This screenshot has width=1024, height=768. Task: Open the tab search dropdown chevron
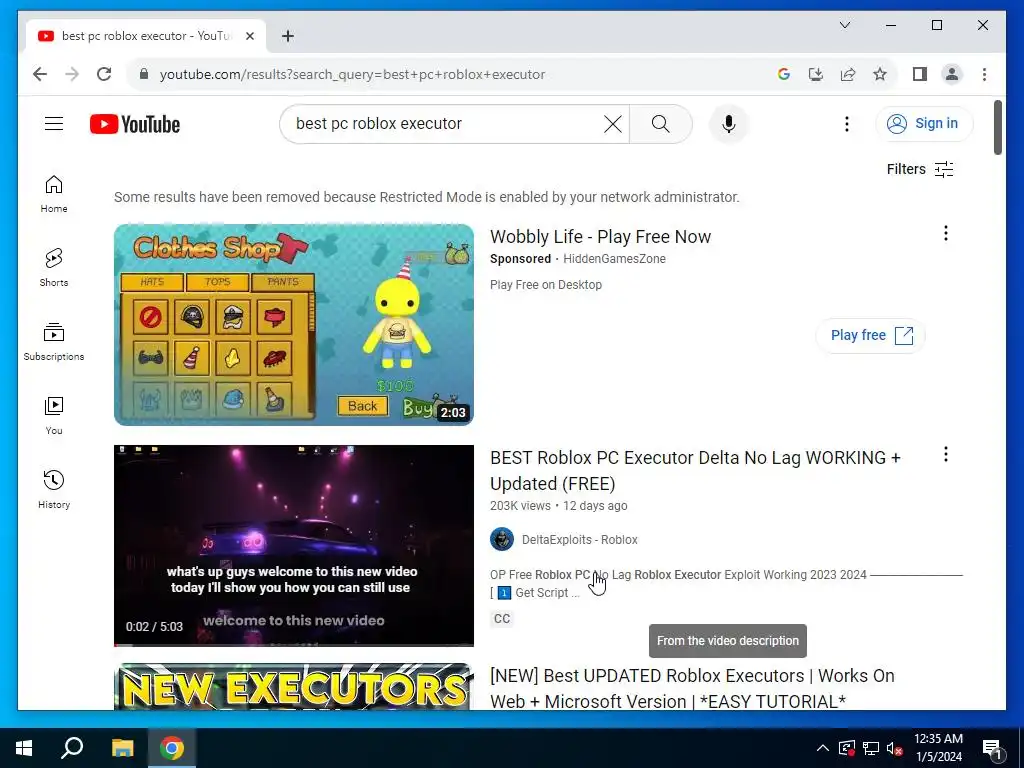click(844, 25)
